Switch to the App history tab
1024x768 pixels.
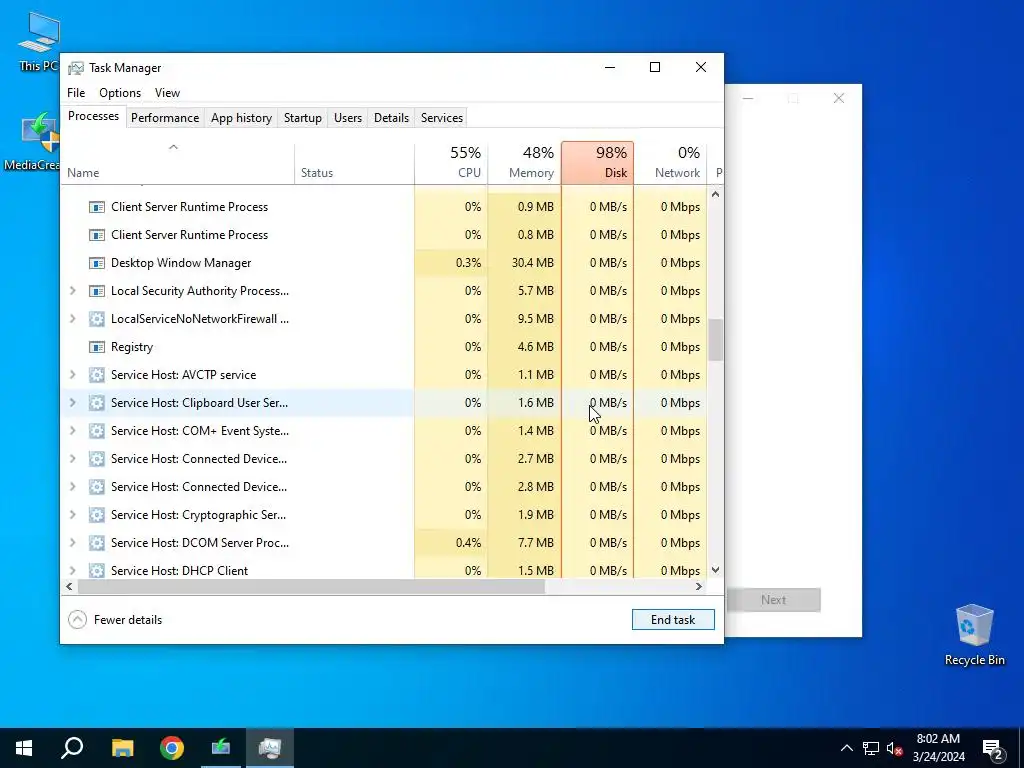point(241,118)
